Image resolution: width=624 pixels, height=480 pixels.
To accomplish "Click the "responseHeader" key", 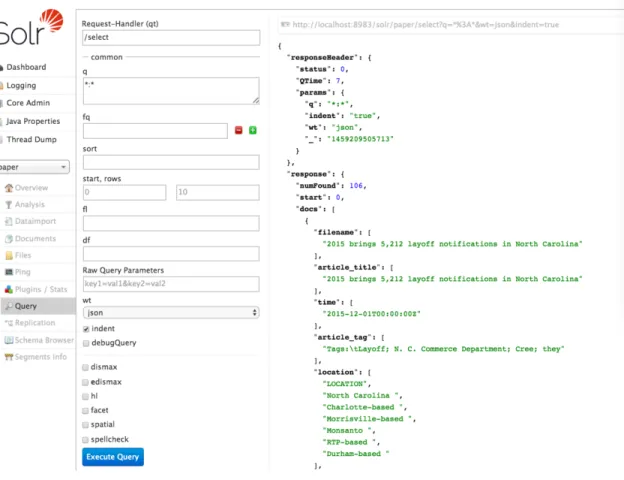I will tap(322, 58).
